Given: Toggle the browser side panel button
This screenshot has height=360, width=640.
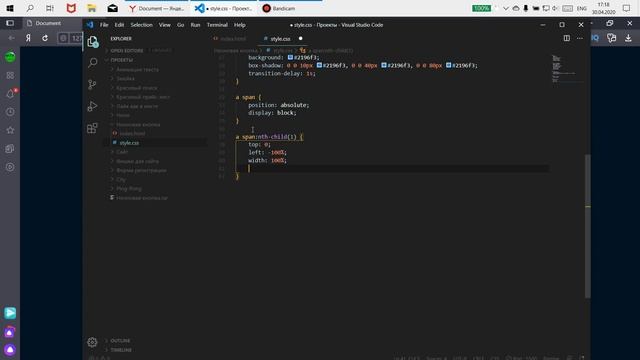Looking at the screenshot, I should click(x=10, y=23).
